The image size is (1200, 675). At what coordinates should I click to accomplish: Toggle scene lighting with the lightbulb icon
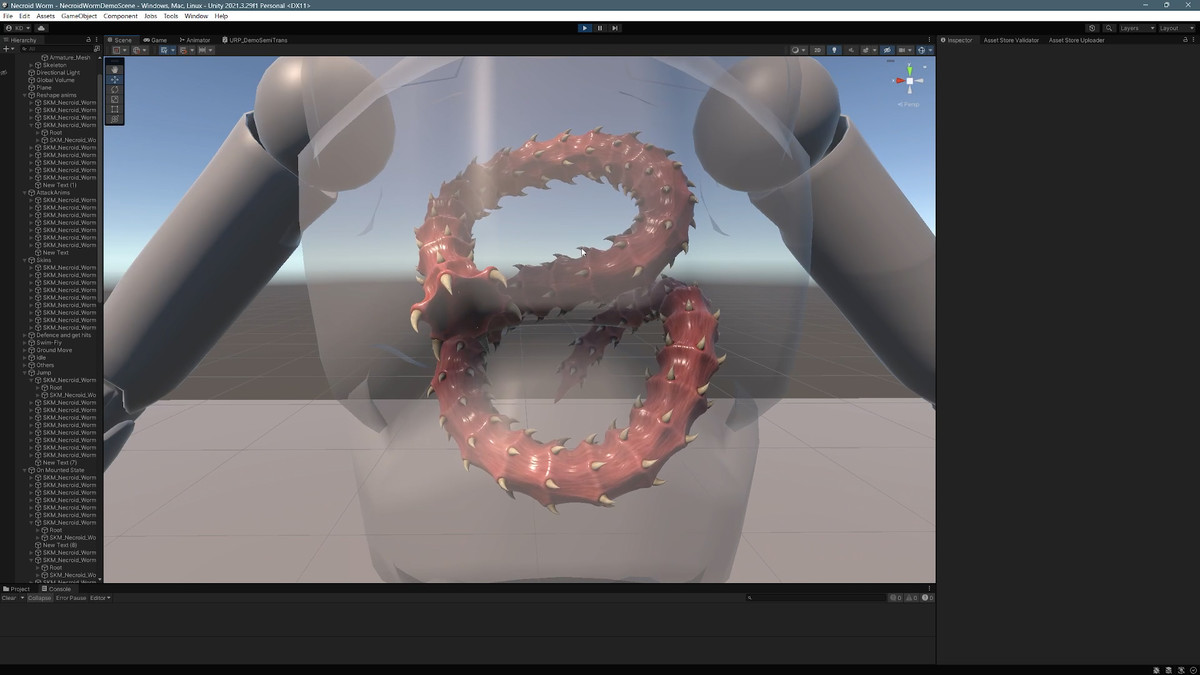pos(834,50)
